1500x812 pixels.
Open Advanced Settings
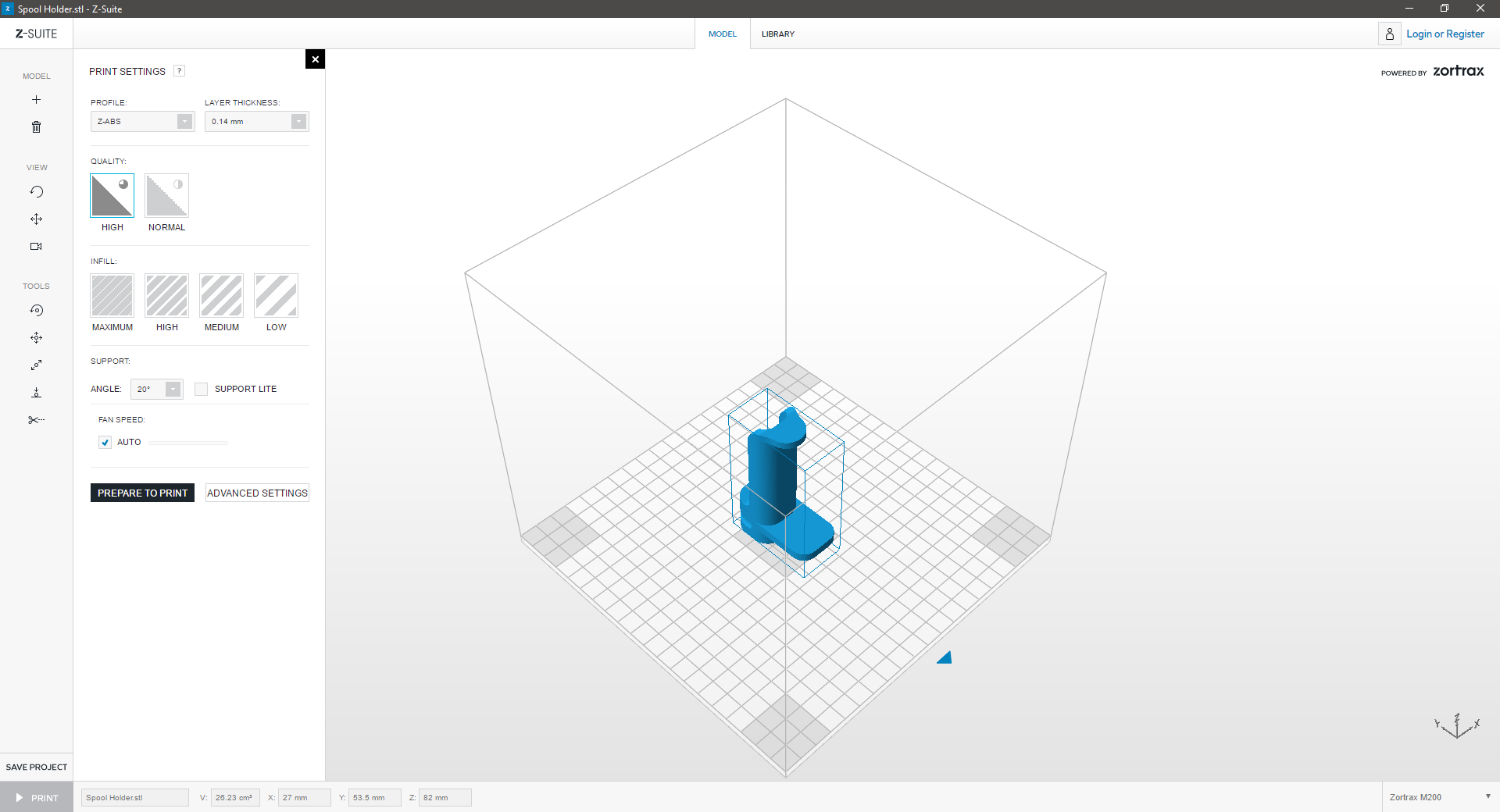point(257,493)
